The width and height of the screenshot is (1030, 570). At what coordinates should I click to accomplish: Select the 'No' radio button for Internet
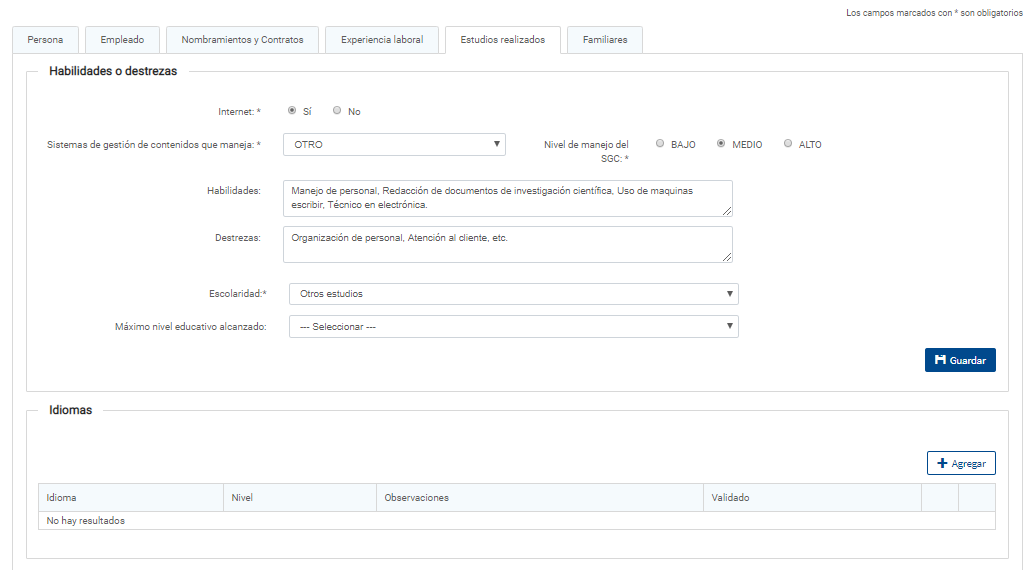337,111
